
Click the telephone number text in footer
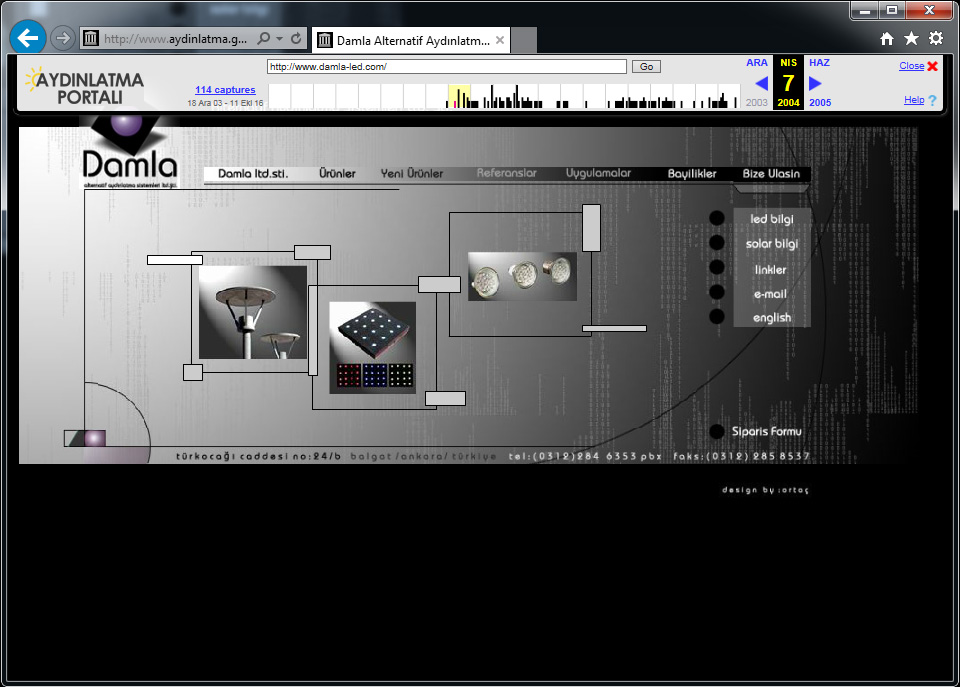click(585, 457)
